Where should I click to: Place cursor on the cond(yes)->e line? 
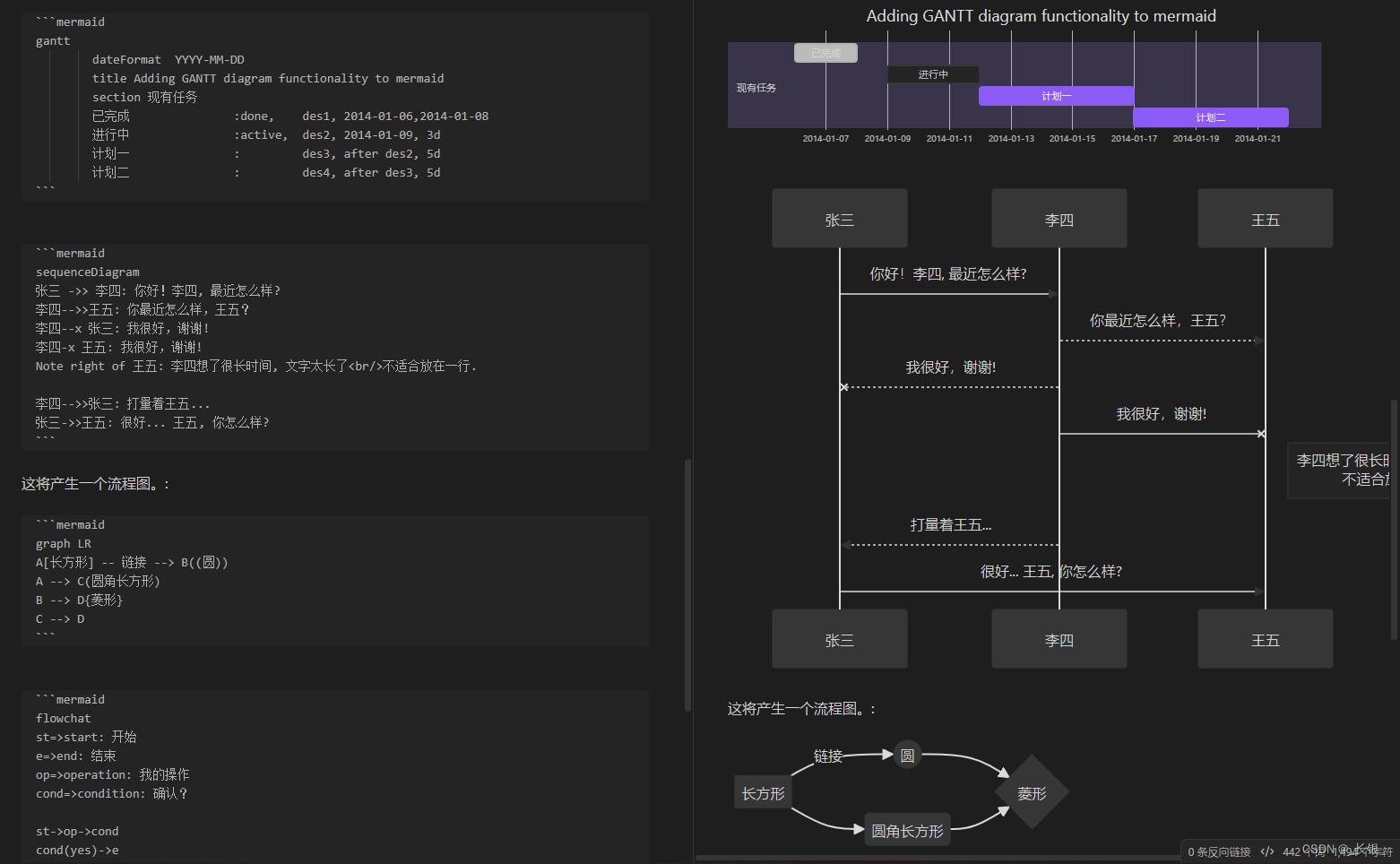point(77,851)
